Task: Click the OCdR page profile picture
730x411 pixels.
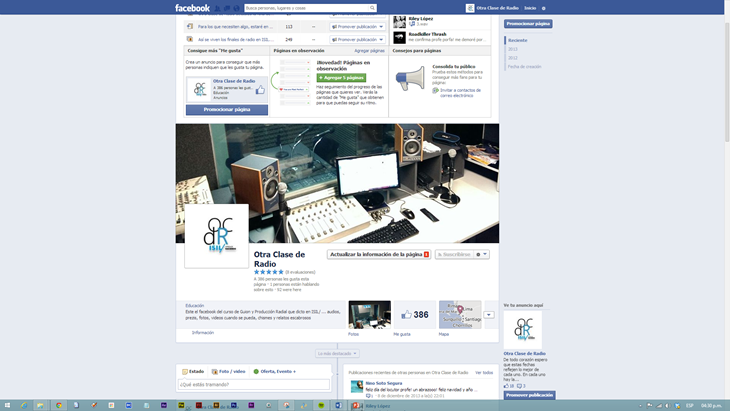Action: pyautogui.click(x=216, y=236)
